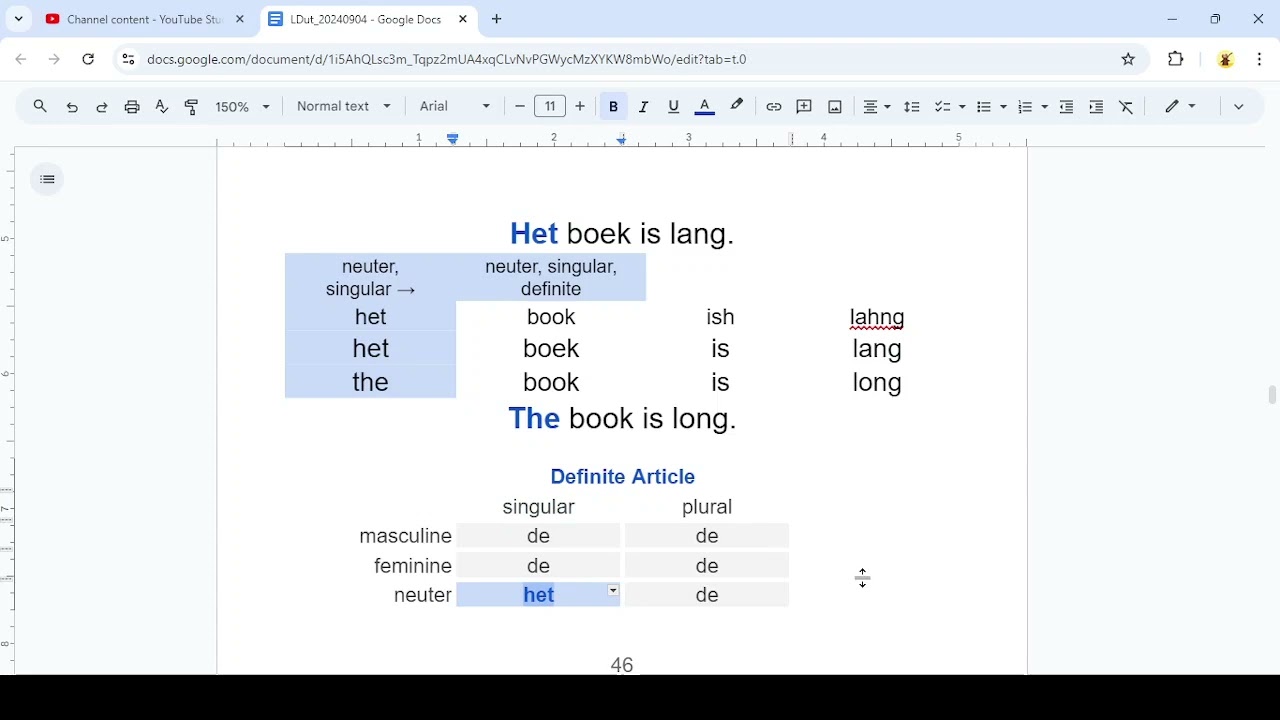Click the 'ish' pronunciation cell
1280x720 pixels.
pyautogui.click(x=720, y=317)
